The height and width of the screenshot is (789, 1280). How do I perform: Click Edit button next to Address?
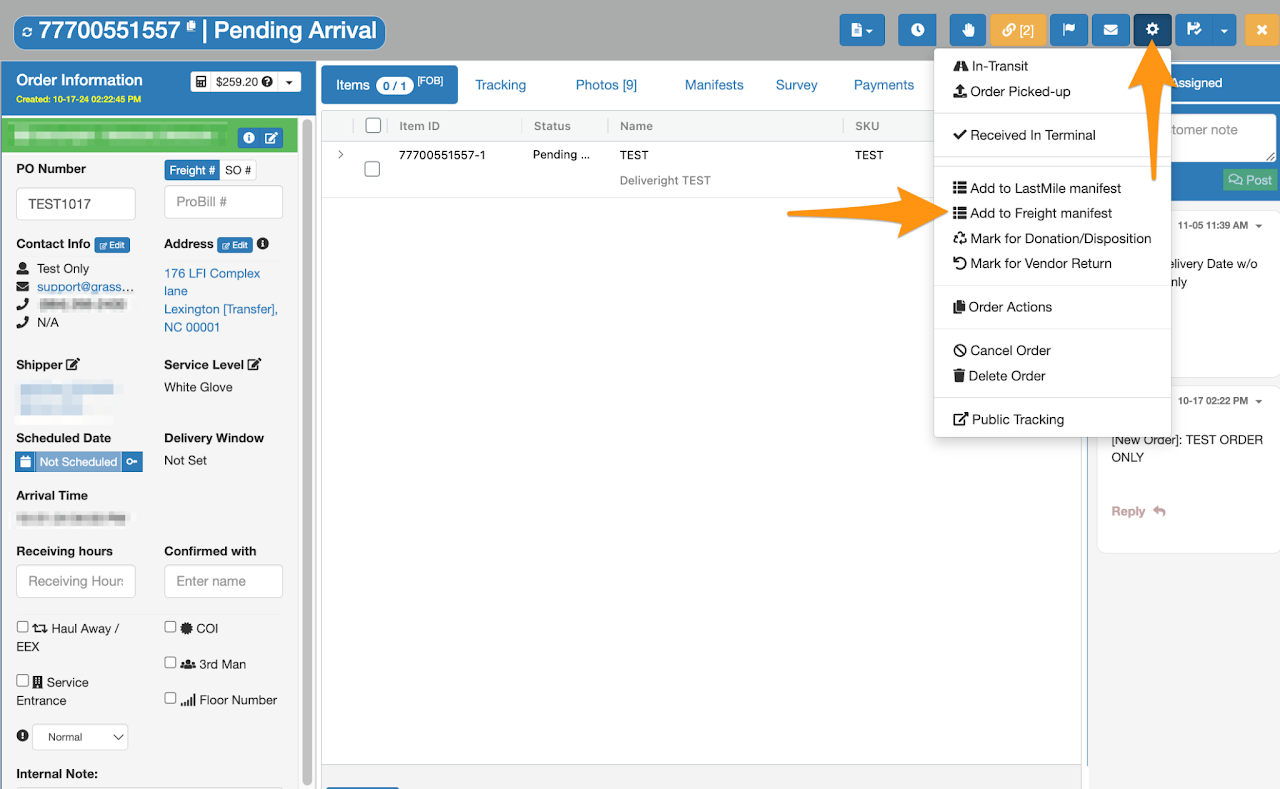pos(235,245)
